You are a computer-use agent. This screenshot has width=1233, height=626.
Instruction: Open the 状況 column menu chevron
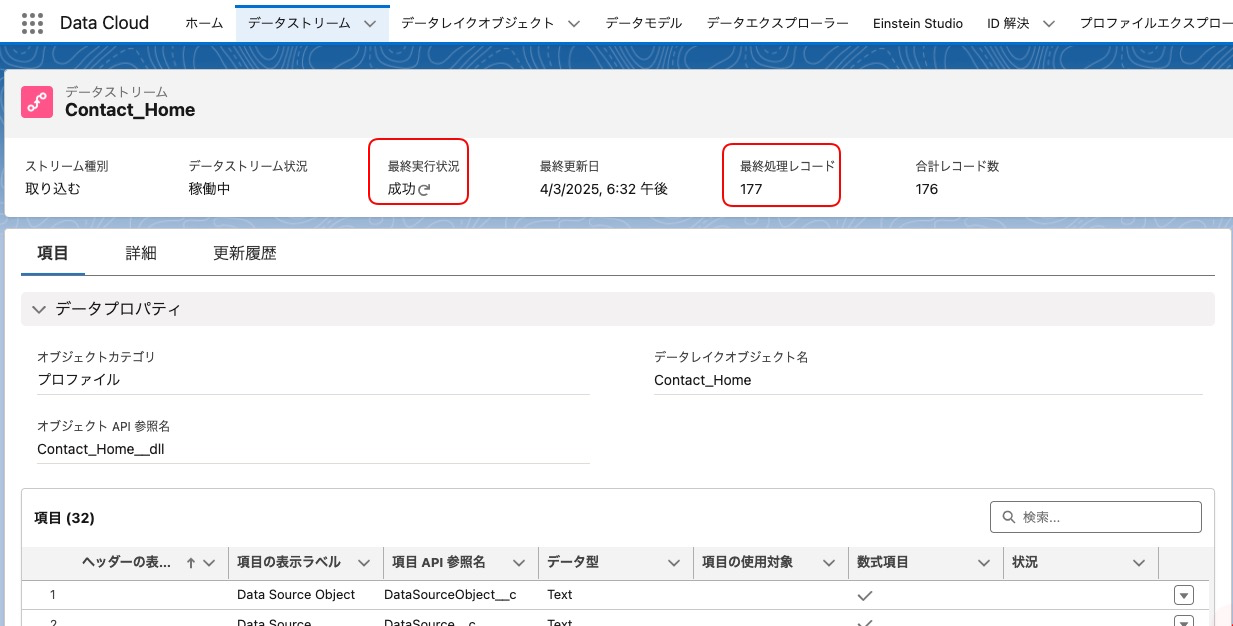tap(1139, 563)
